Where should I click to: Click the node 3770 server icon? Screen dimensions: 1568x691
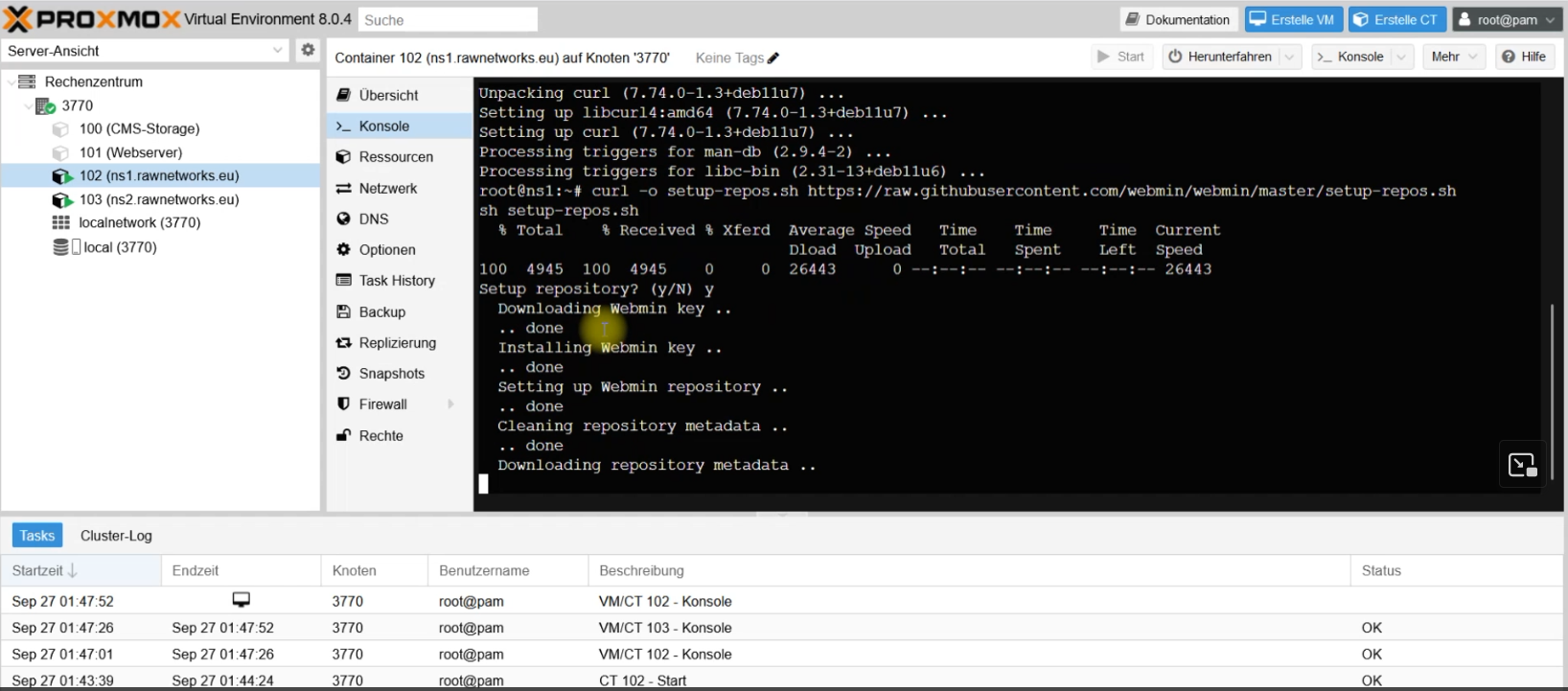(x=45, y=105)
